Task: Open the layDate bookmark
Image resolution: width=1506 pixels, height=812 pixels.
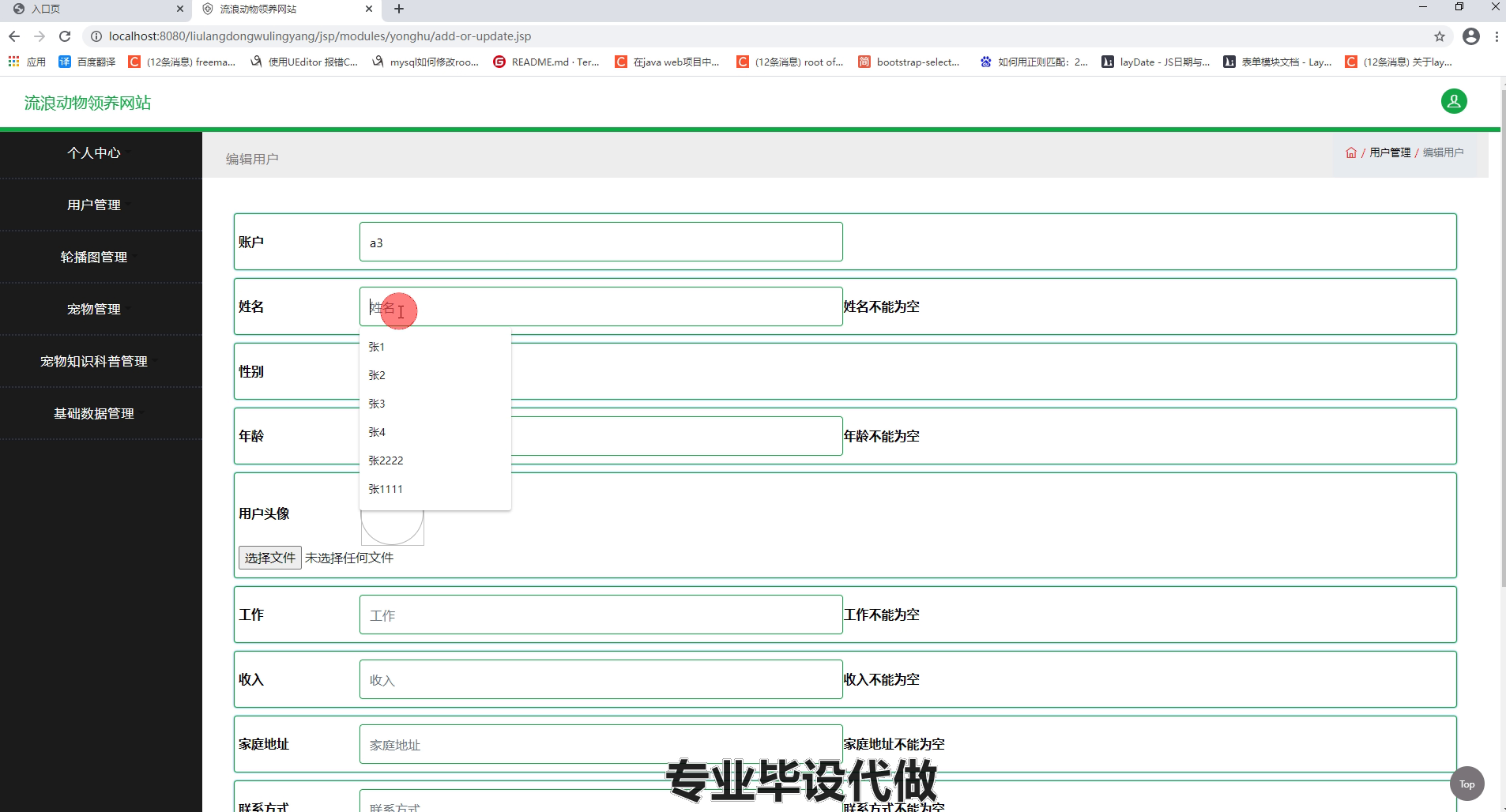Action: (1156, 62)
